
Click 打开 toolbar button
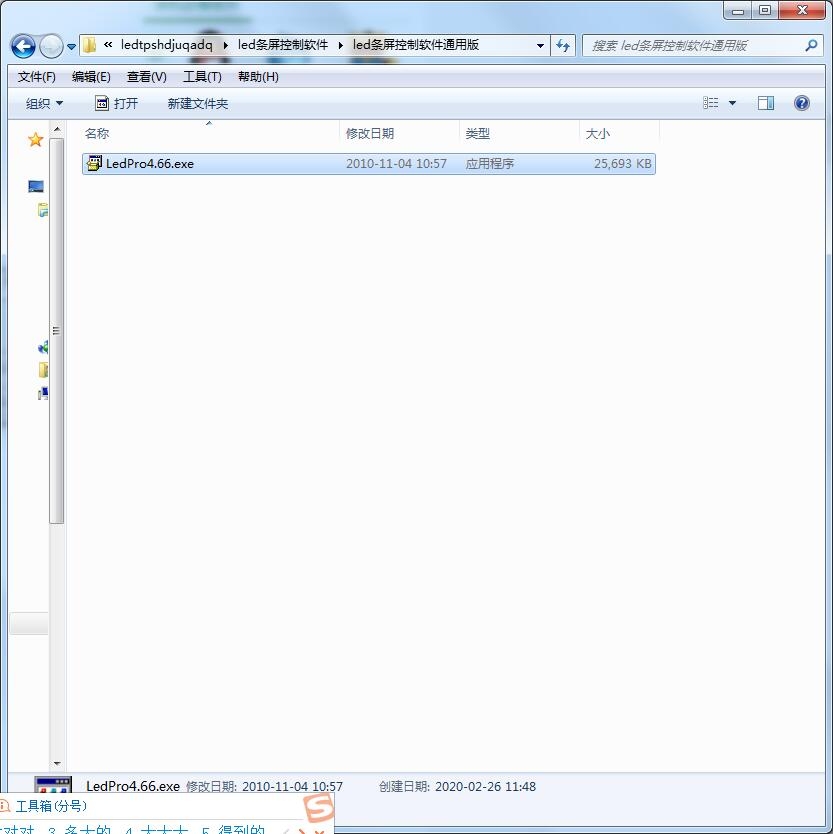click(116, 104)
